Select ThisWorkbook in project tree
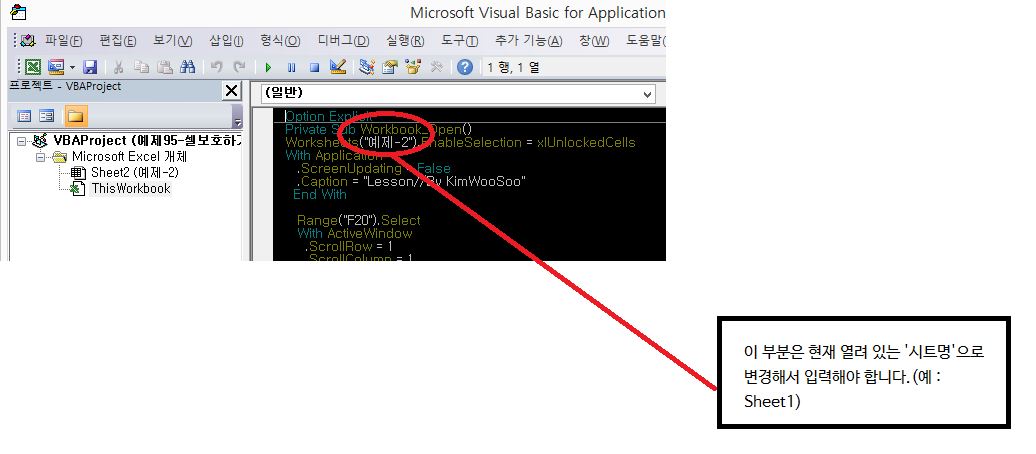 [x=131, y=188]
